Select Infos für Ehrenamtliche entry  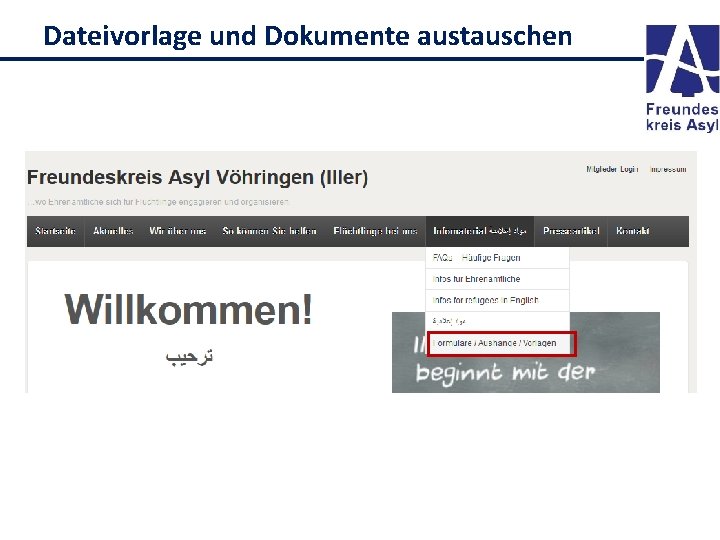point(497,279)
